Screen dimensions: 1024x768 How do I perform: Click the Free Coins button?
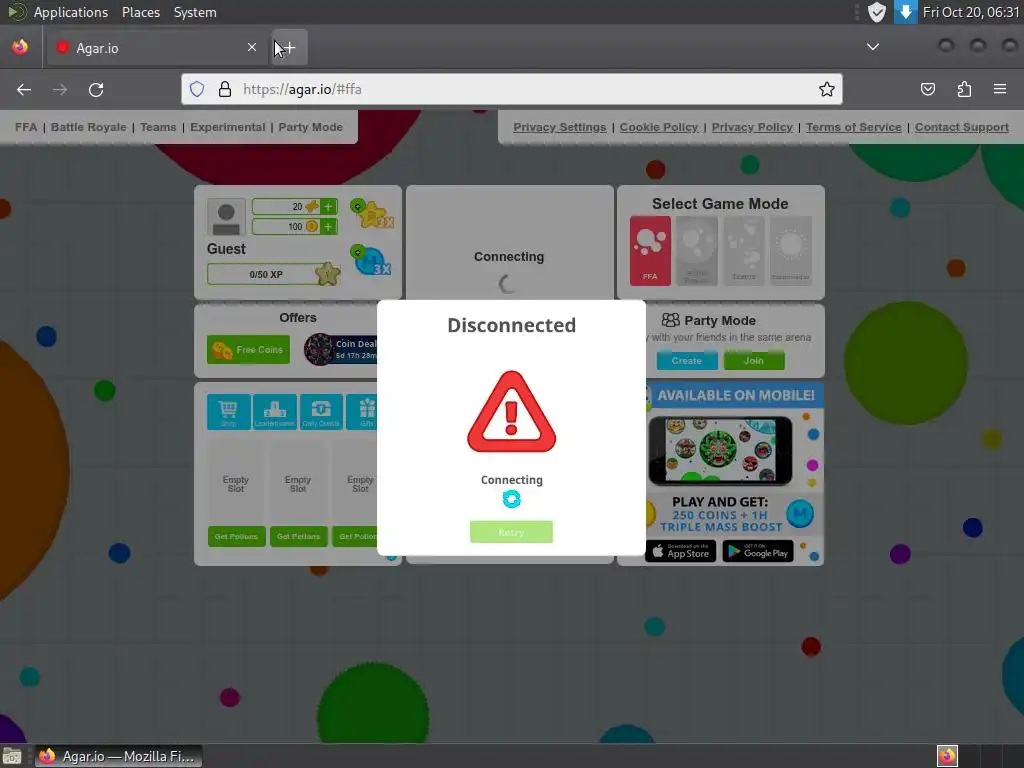tap(248, 349)
